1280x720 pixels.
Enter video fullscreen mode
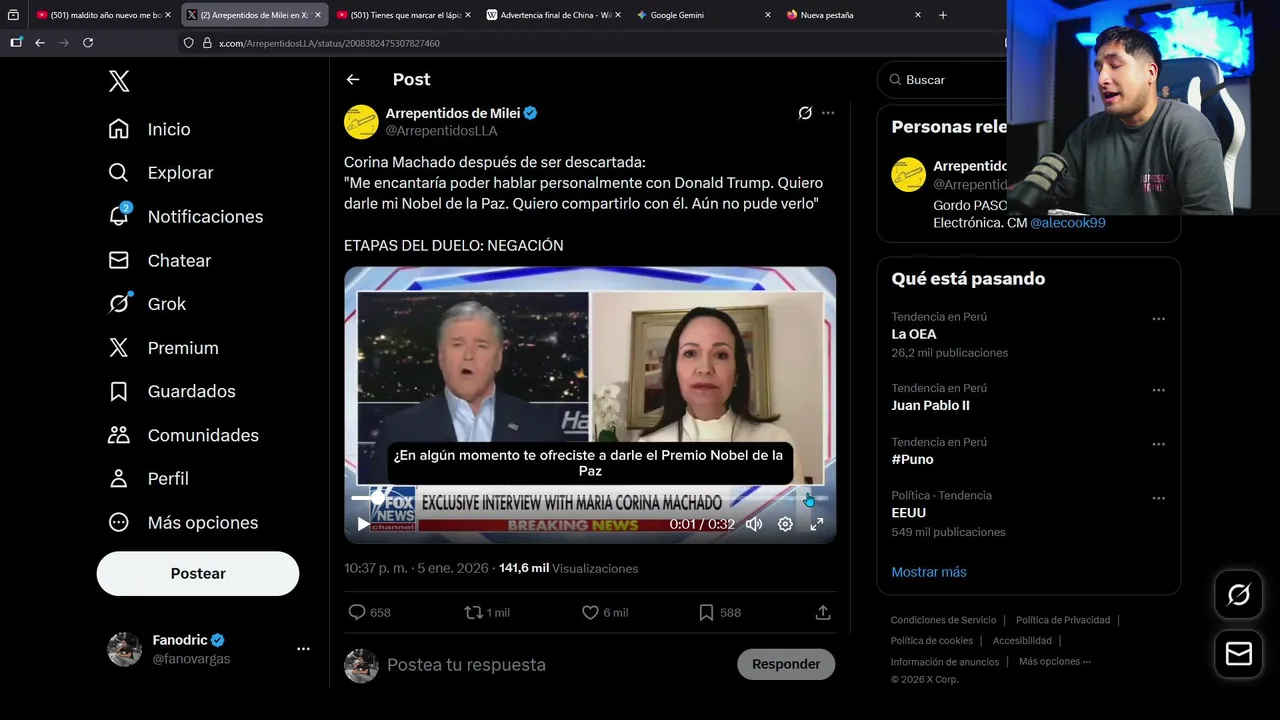pos(817,524)
